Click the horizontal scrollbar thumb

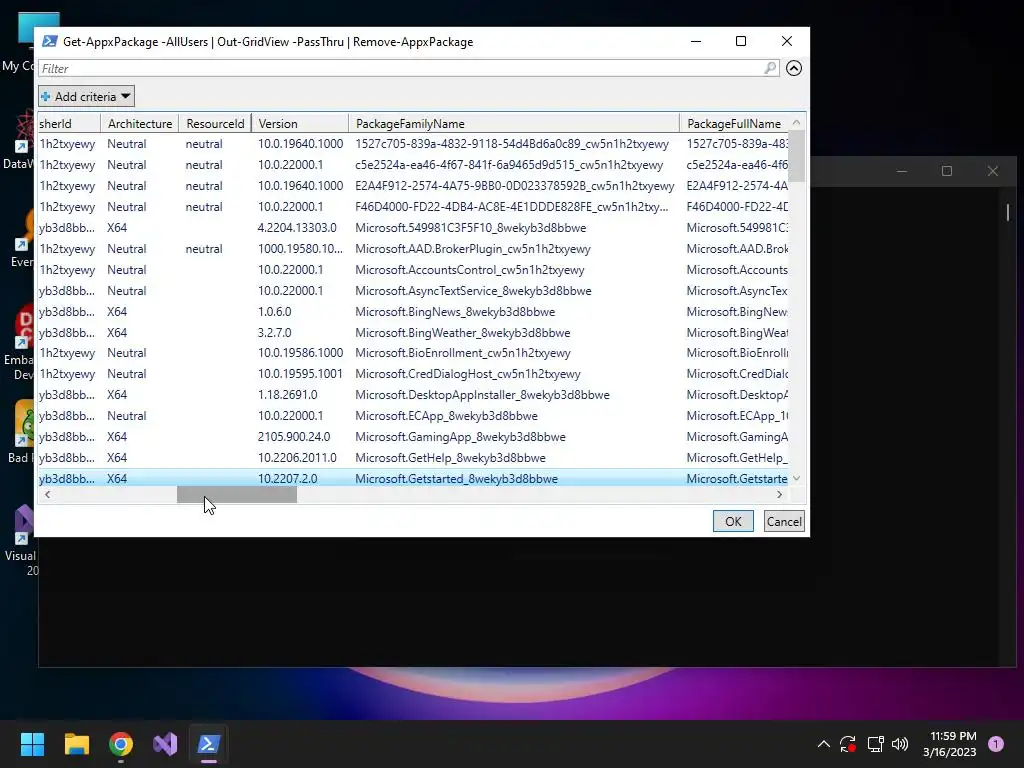(x=237, y=495)
